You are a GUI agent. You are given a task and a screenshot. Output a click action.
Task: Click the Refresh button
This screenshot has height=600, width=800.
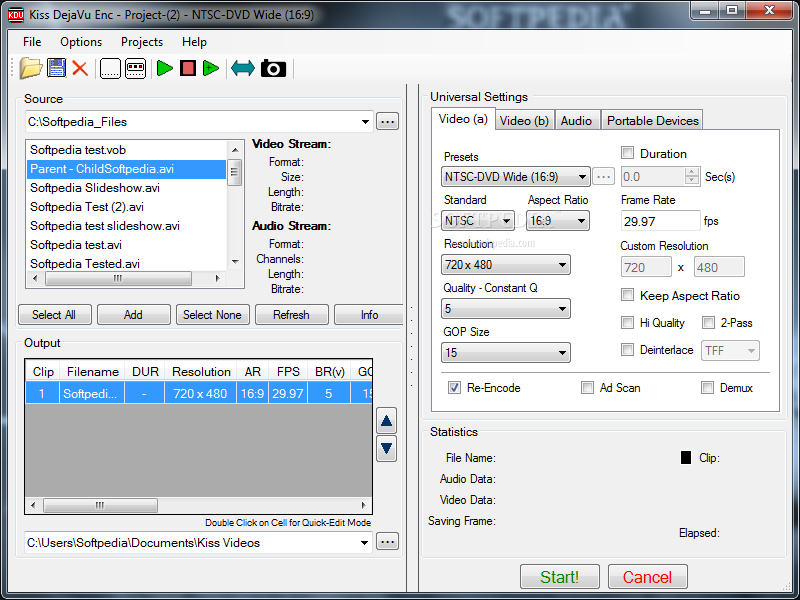click(291, 315)
